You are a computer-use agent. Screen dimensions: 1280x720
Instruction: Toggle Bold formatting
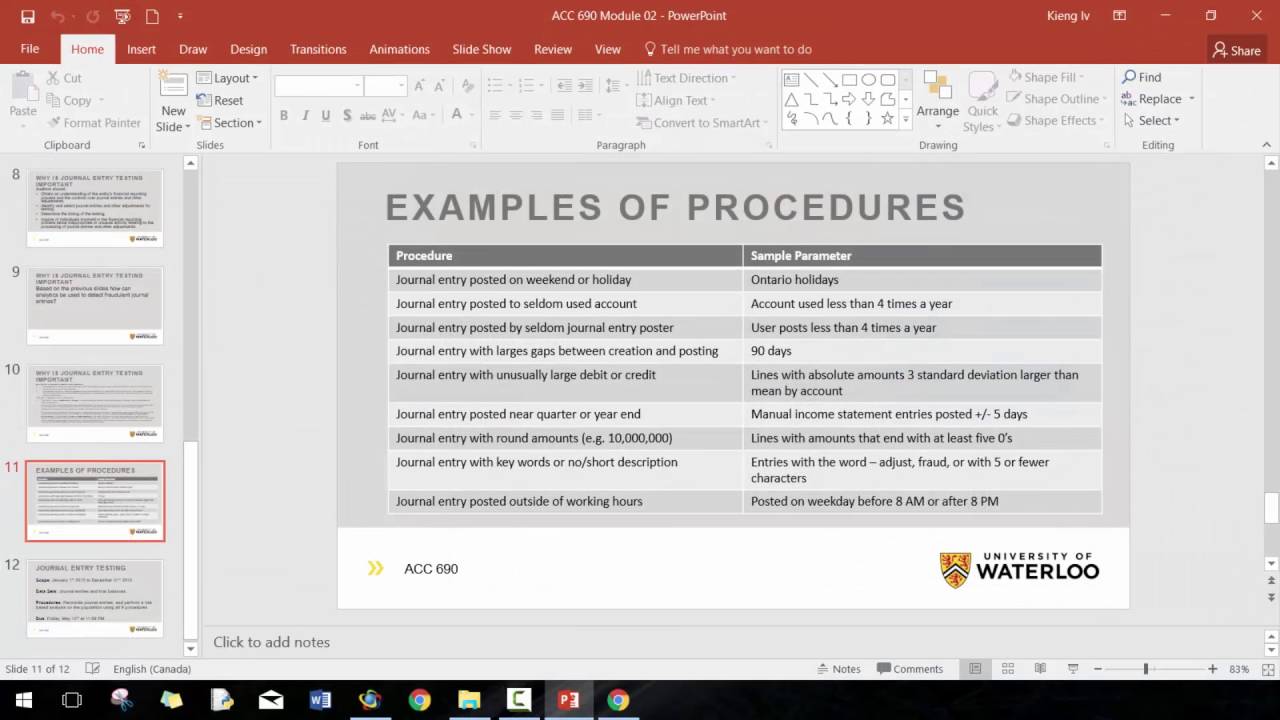click(284, 116)
